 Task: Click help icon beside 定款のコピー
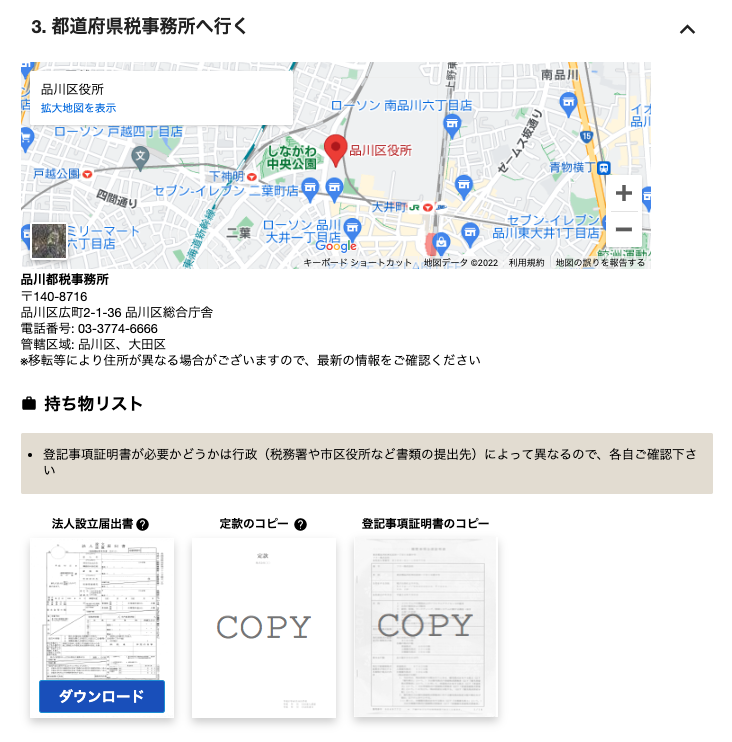(300, 524)
